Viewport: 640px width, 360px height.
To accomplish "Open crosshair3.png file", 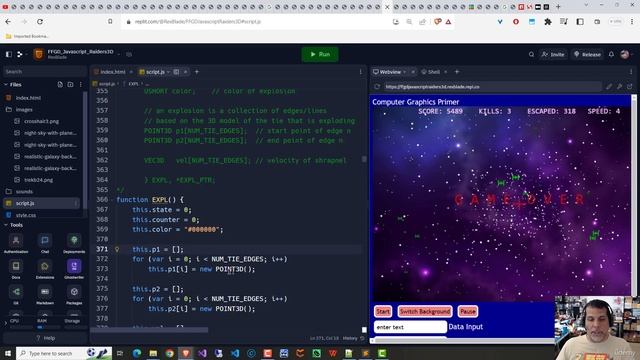I will point(41,121).
